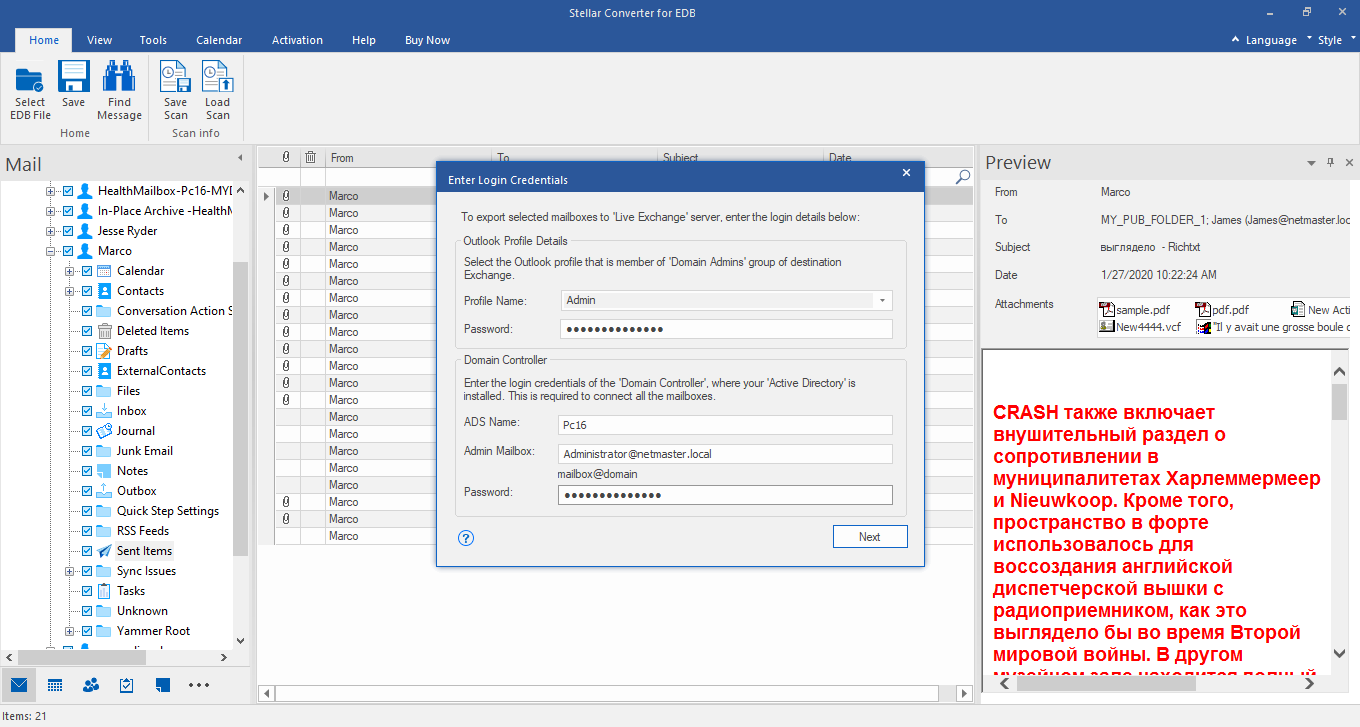Screen dimensions: 1360x727
Task: Select the RSS Feeds folder
Action: (x=143, y=531)
